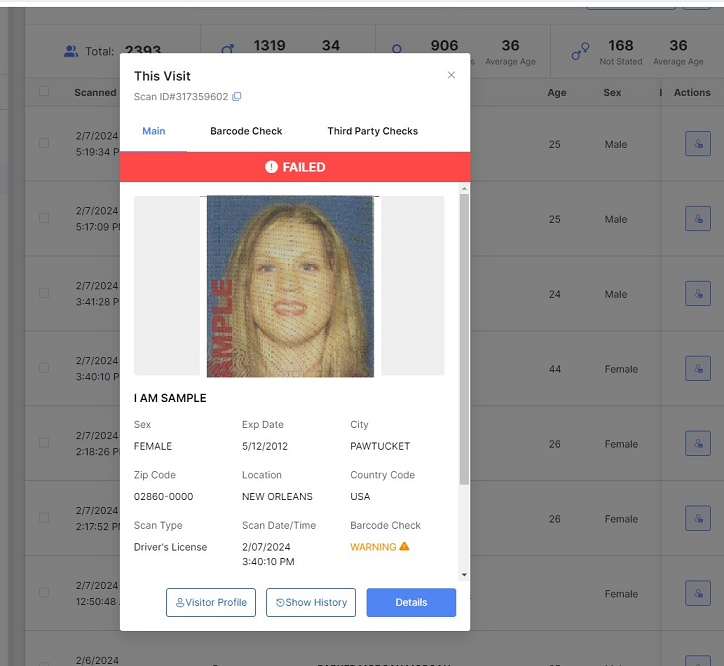724x666 pixels.
Task: Click the name I AM SAMPLE
Action: point(170,398)
